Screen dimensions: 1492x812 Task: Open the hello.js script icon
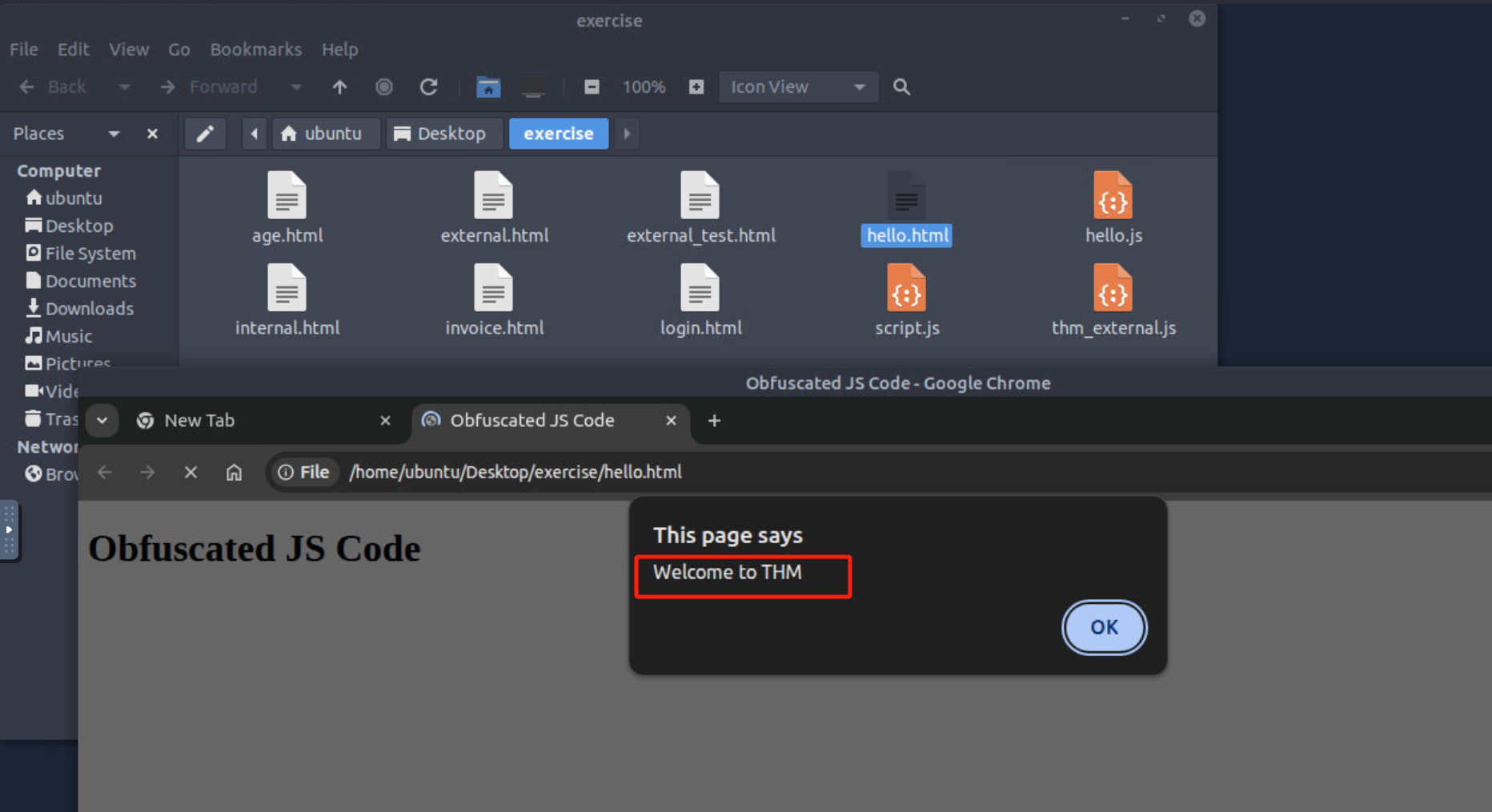(x=1113, y=195)
